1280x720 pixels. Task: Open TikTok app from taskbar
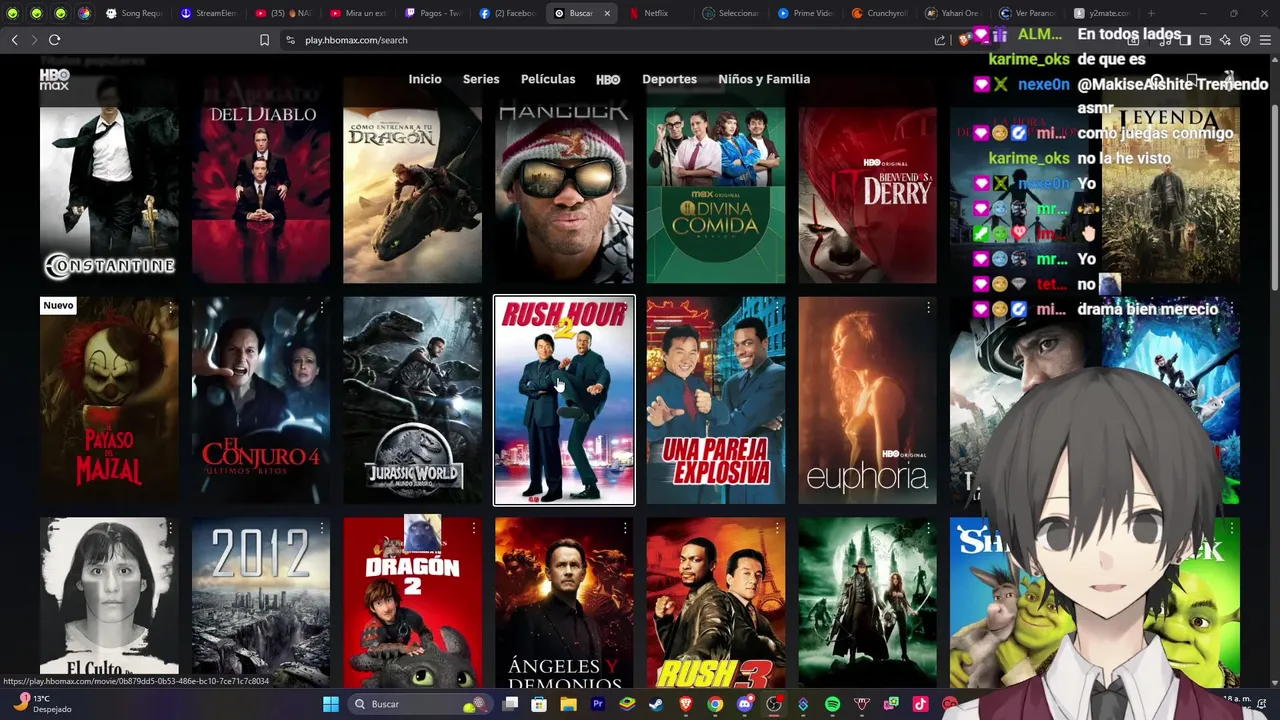(920, 704)
